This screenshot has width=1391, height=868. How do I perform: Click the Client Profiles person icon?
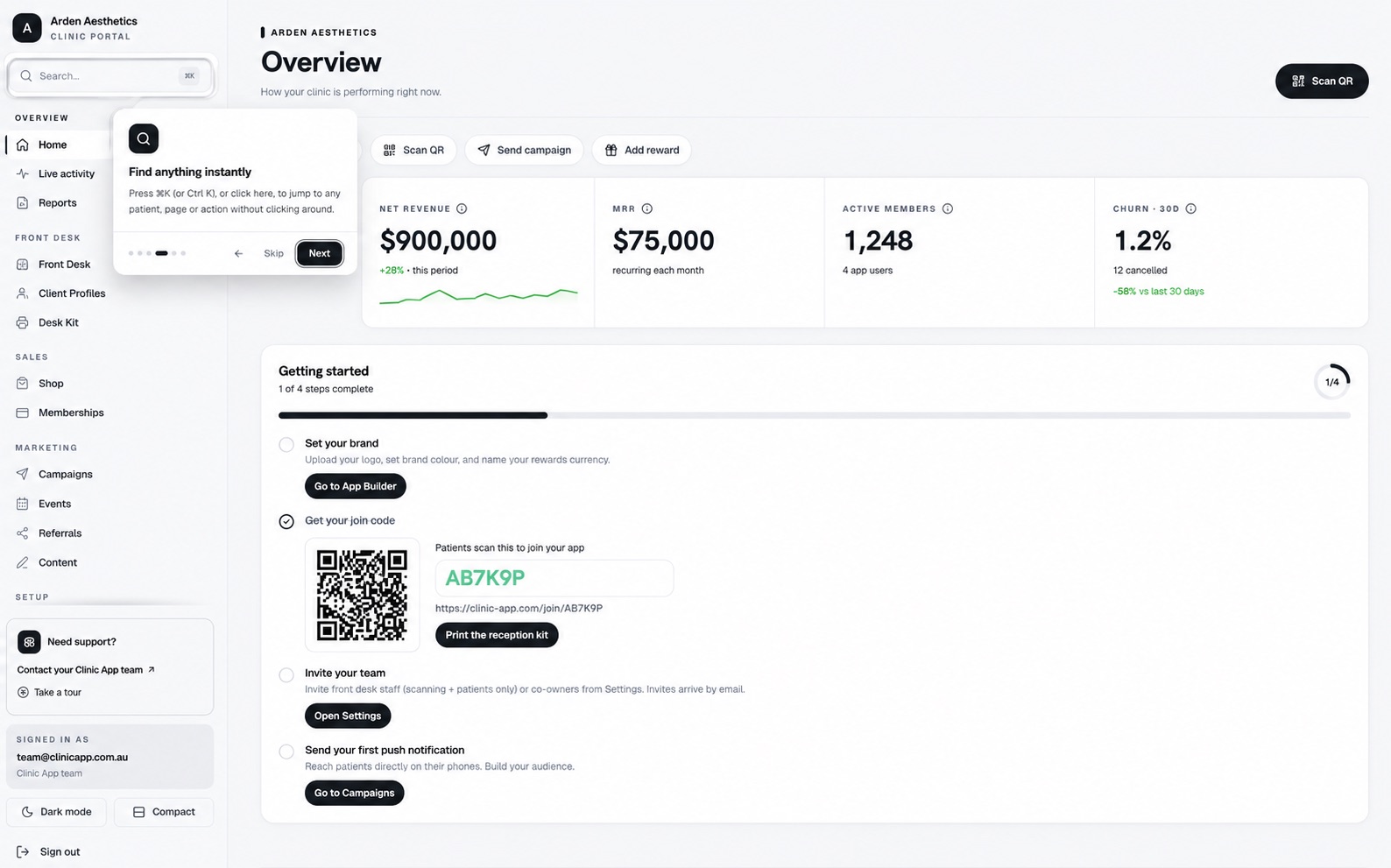(23, 293)
